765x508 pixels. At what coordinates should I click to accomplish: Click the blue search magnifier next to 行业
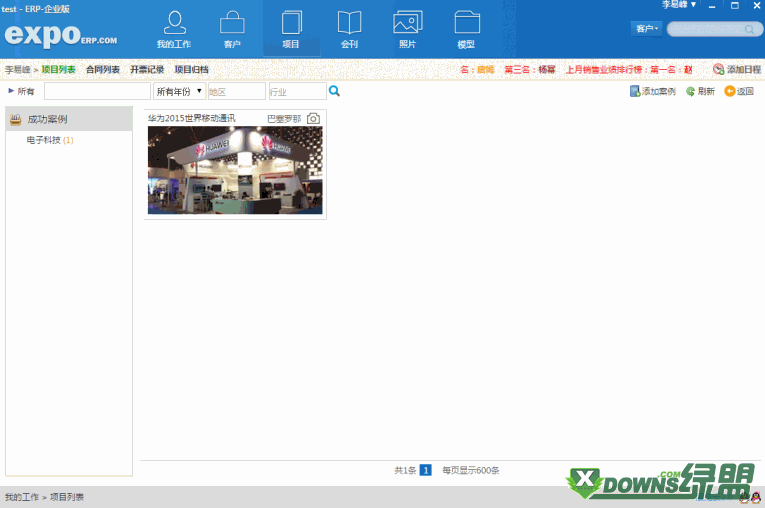tap(334, 91)
